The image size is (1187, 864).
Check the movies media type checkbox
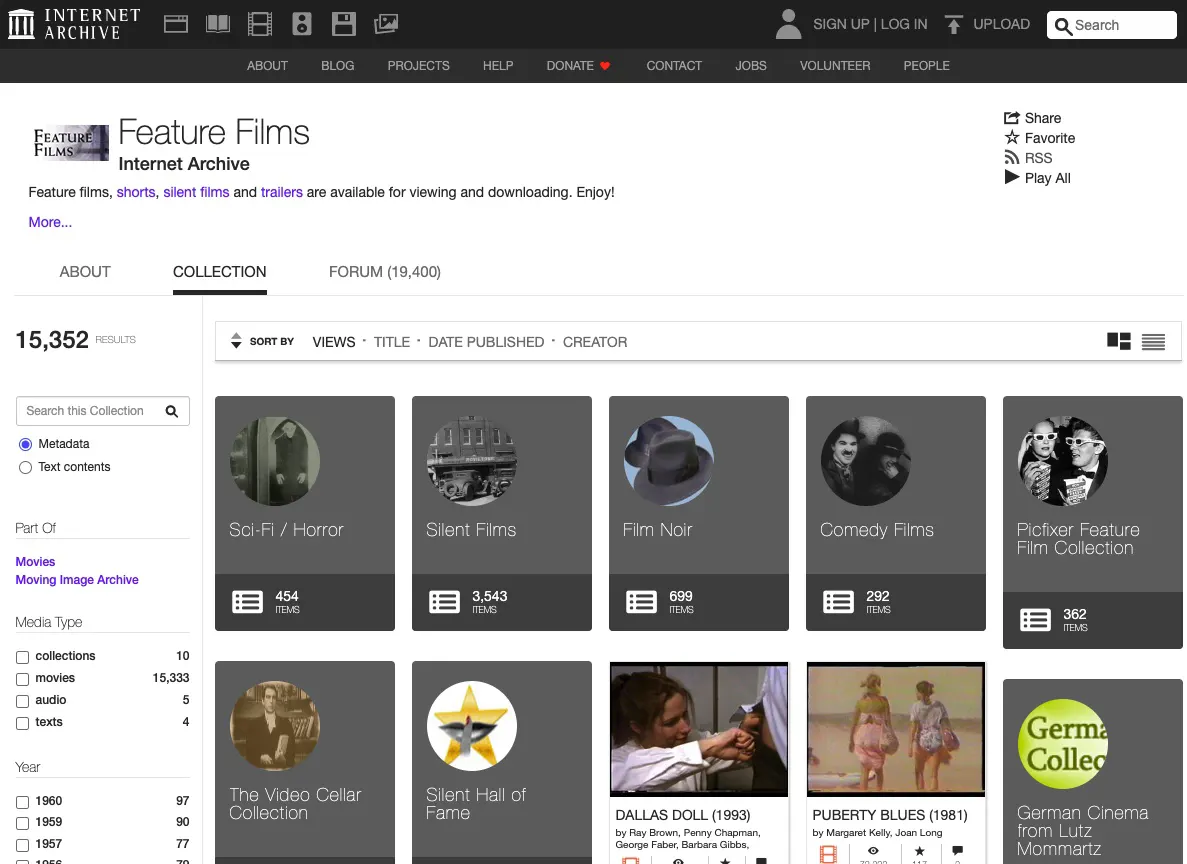coord(23,679)
